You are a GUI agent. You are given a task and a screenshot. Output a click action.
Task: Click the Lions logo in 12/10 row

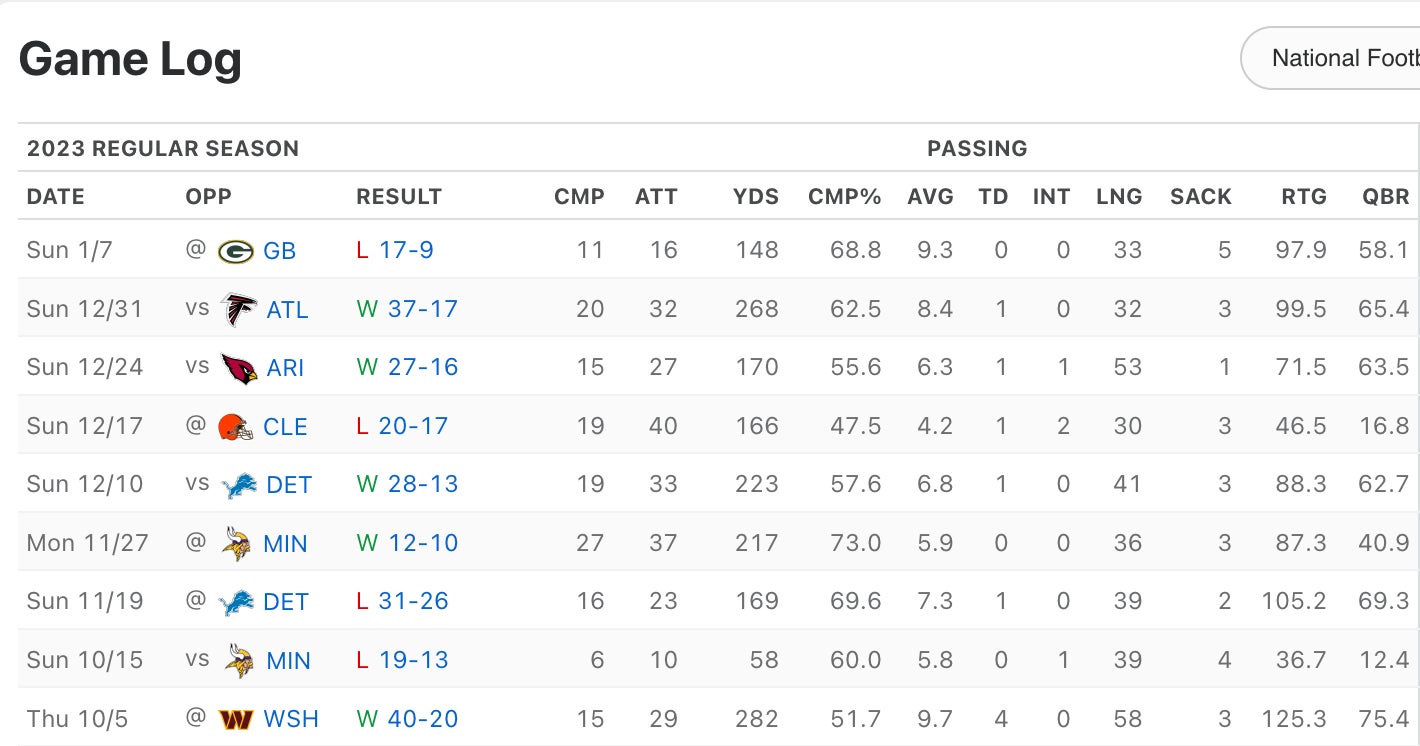coord(238,485)
